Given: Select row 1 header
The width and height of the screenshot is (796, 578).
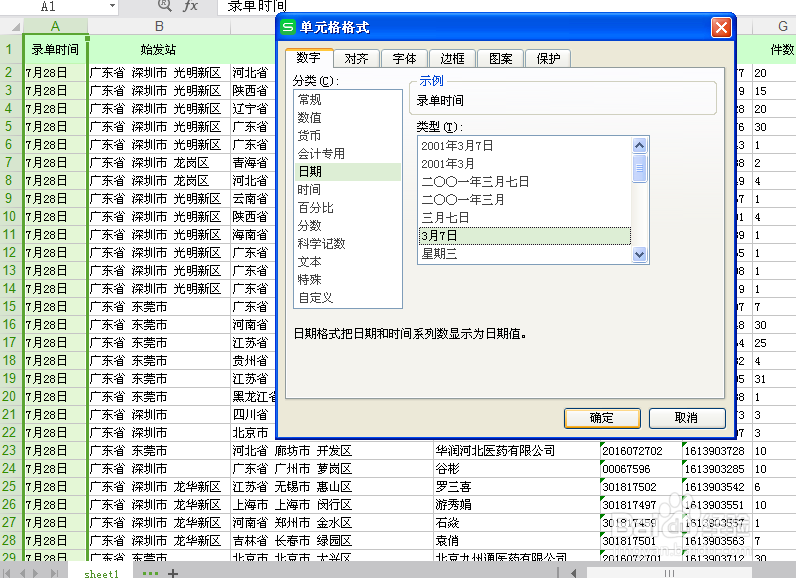Looking at the screenshot, I should click(x=9, y=49).
